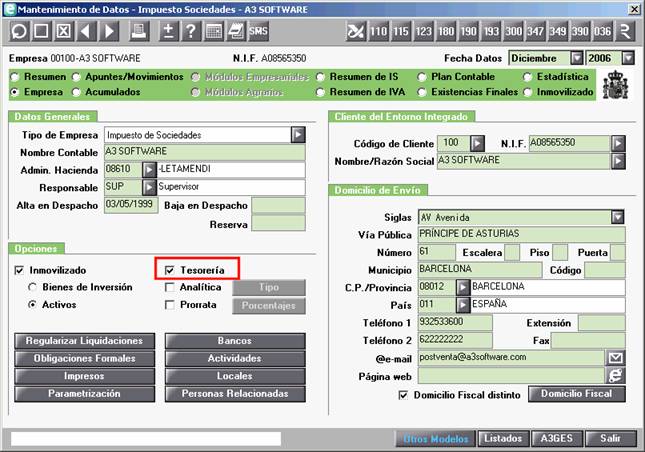Click the curved arrow icon after 036

click(625, 31)
